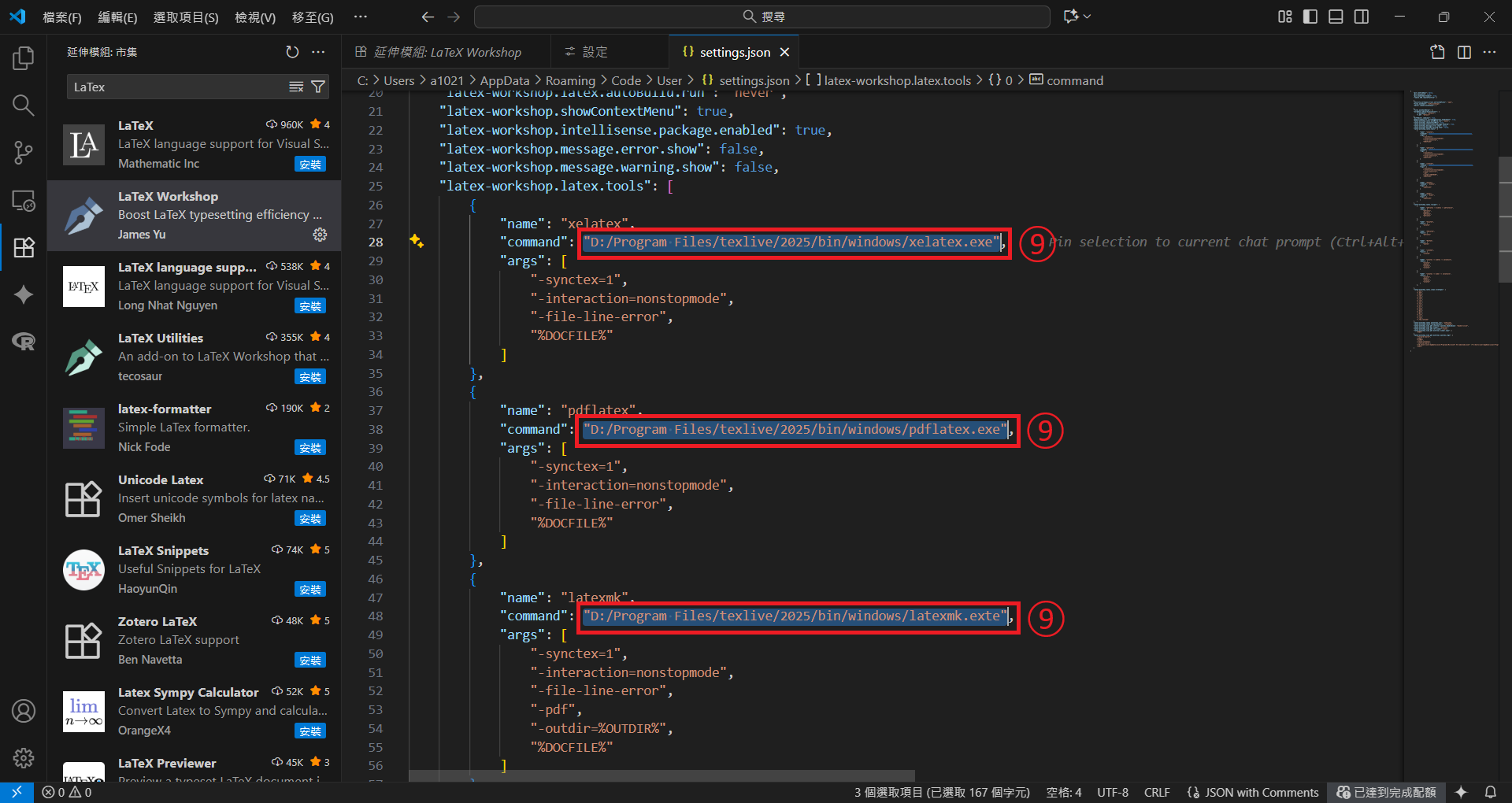Refresh the extensions marketplace list
This screenshot has width=1512, height=803.
tap(292, 52)
